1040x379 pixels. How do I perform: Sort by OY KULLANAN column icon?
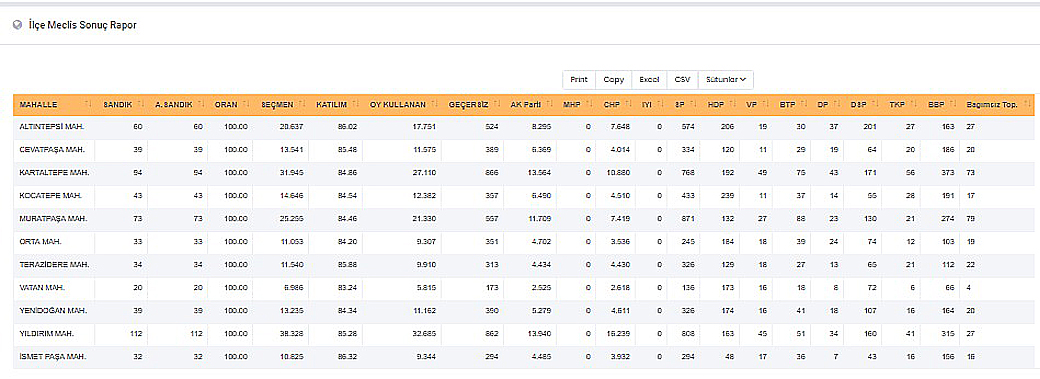[x=435, y=105]
